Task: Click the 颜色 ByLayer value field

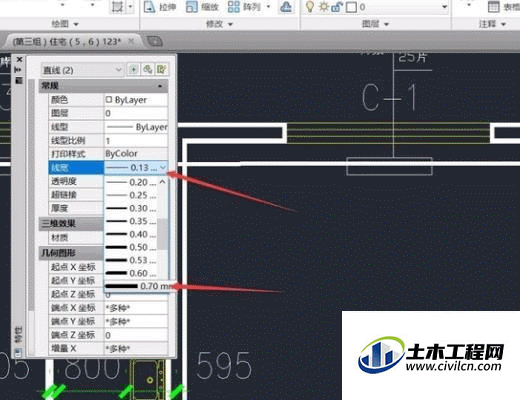Action: pyautogui.click(x=136, y=100)
